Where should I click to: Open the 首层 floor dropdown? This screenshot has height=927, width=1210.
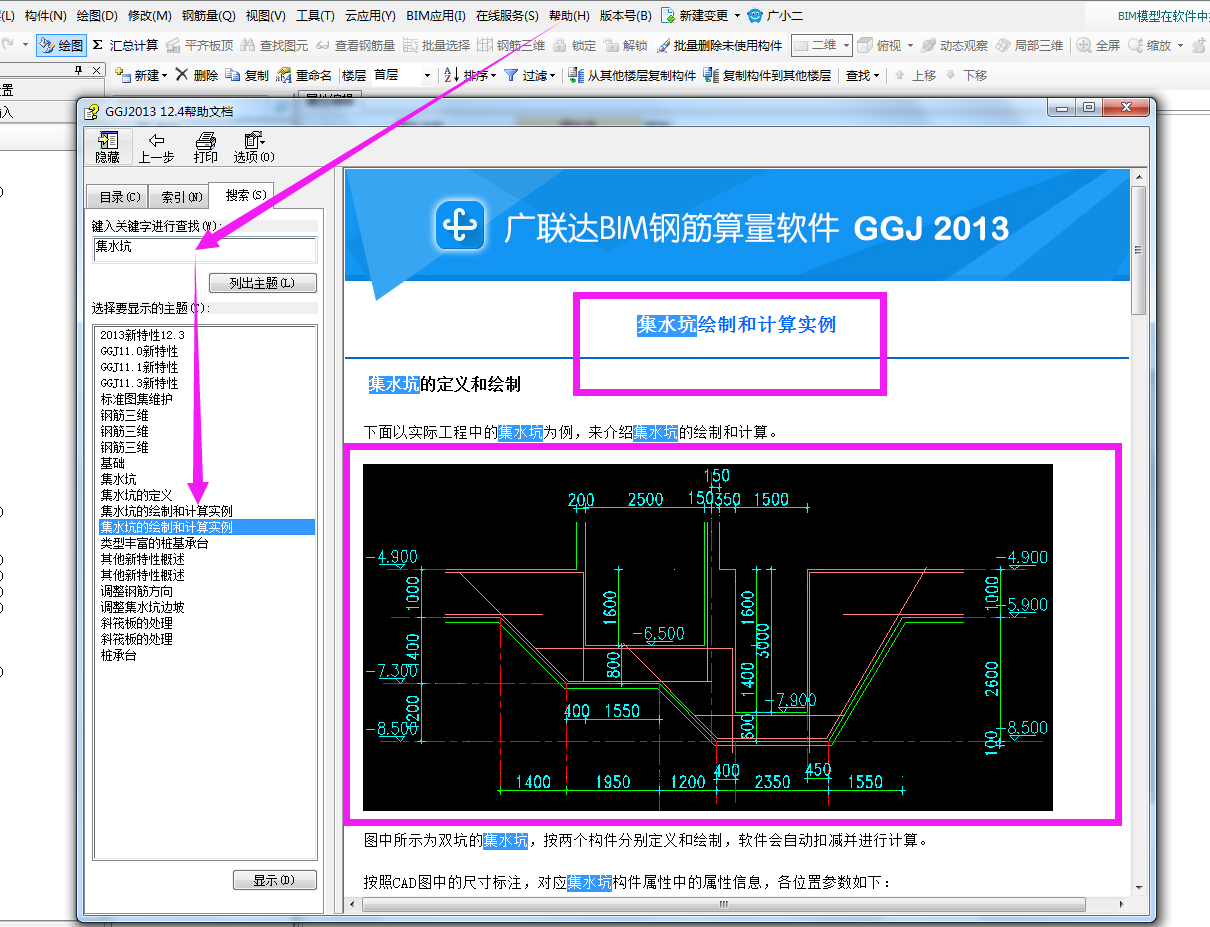403,75
